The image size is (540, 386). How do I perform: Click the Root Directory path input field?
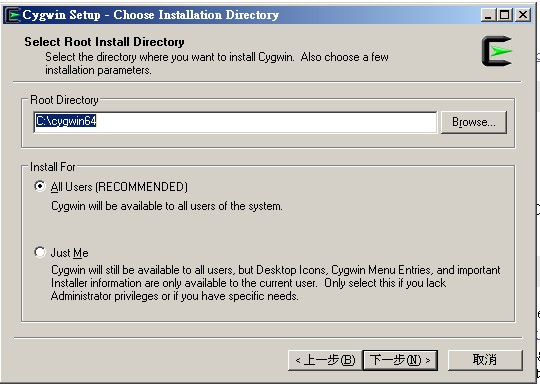[x=235, y=122]
